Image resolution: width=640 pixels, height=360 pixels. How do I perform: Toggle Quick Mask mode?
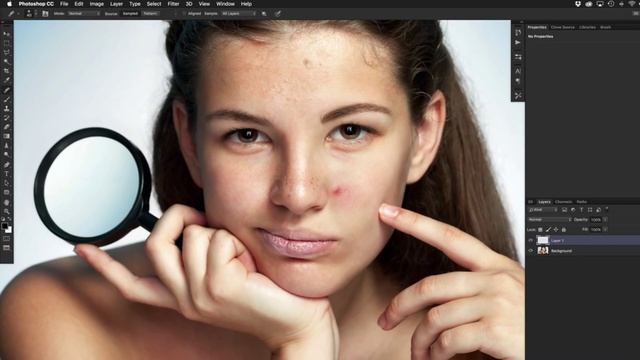(7, 239)
